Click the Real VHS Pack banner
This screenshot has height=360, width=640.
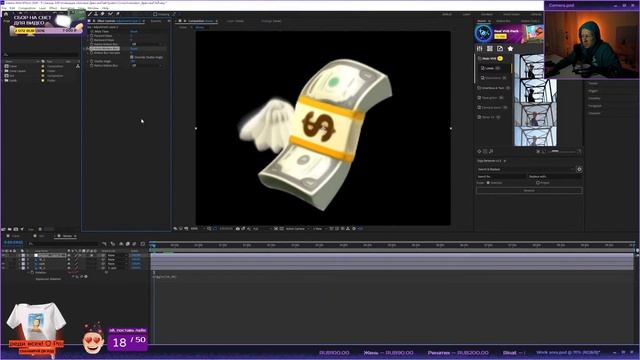coord(509,33)
